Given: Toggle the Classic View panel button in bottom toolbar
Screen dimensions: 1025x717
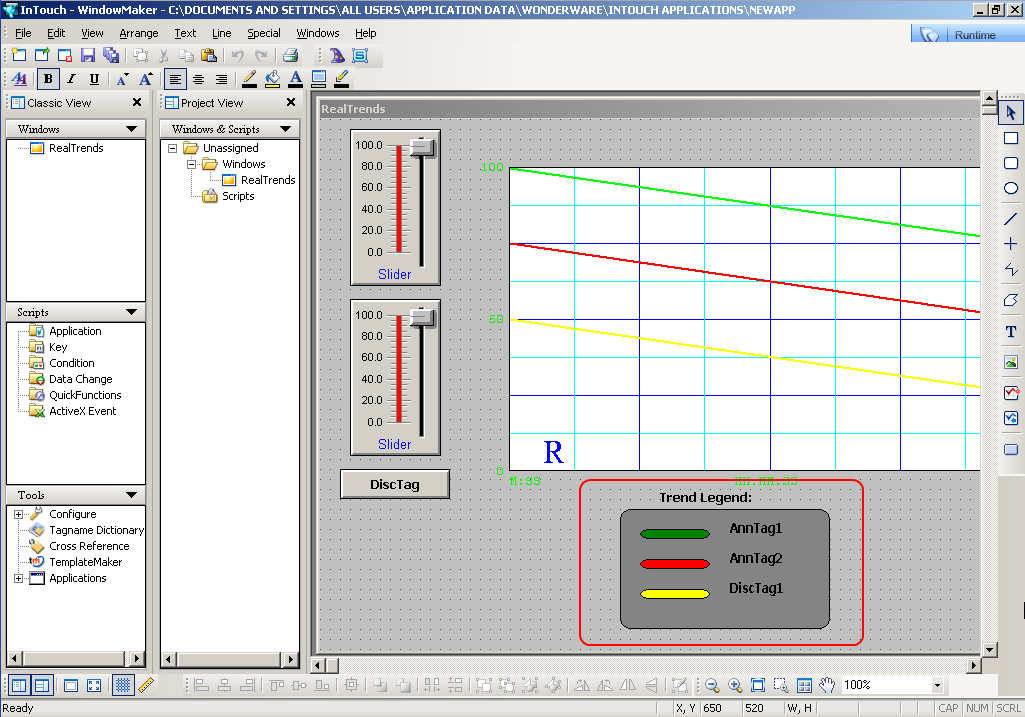Looking at the screenshot, I should click(x=19, y=685).
